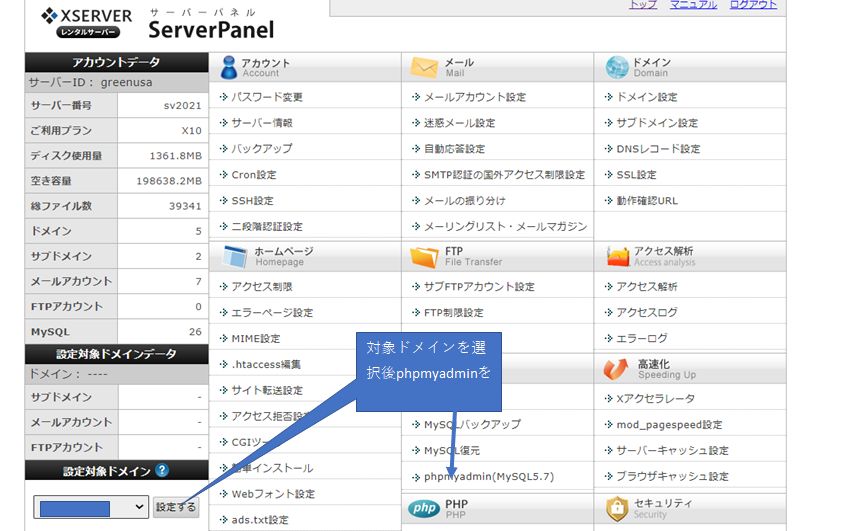Viewport: 843px width, 531px height.
Task: Click the Mail envelope icon
Action: 424,68
